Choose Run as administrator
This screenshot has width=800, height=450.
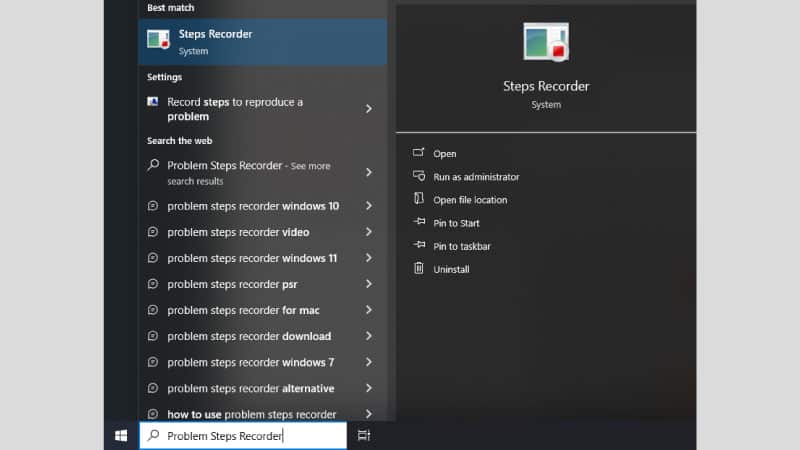pos(476,177)
